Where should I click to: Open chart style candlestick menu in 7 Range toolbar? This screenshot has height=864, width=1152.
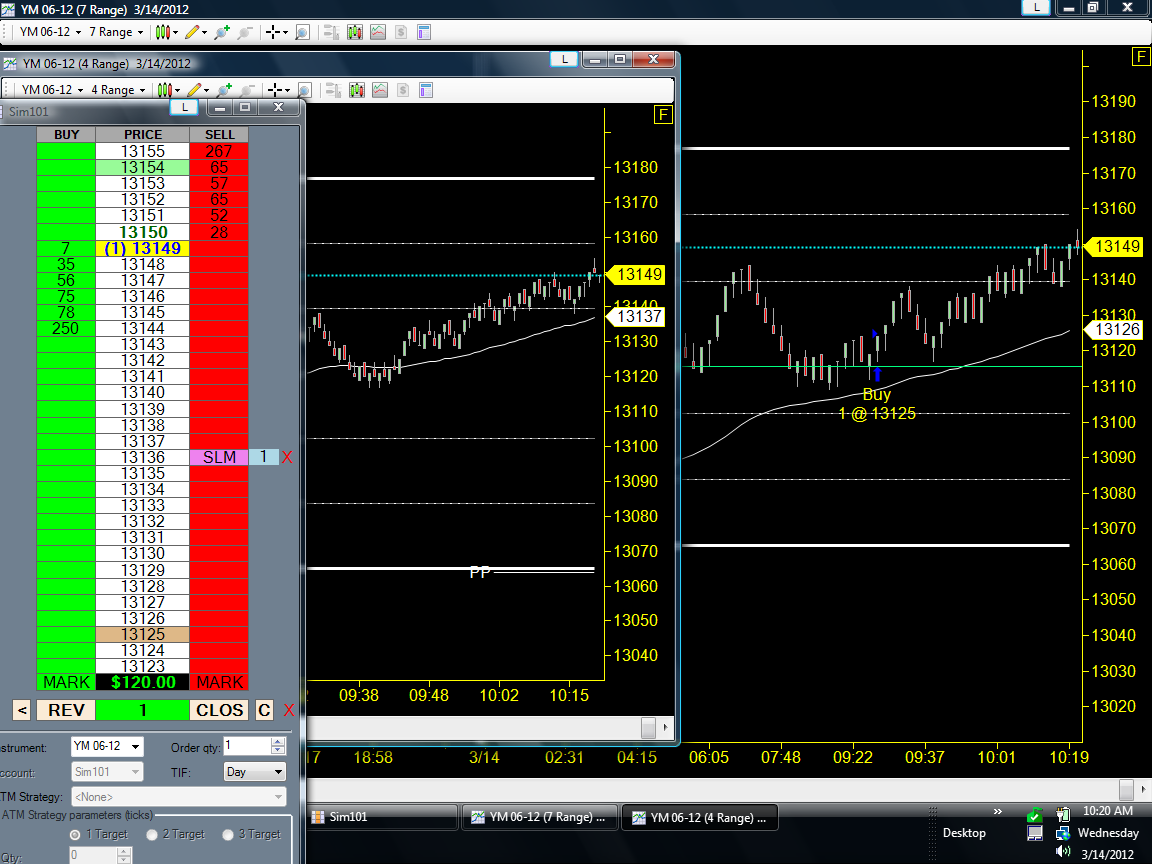click(167, 32)
